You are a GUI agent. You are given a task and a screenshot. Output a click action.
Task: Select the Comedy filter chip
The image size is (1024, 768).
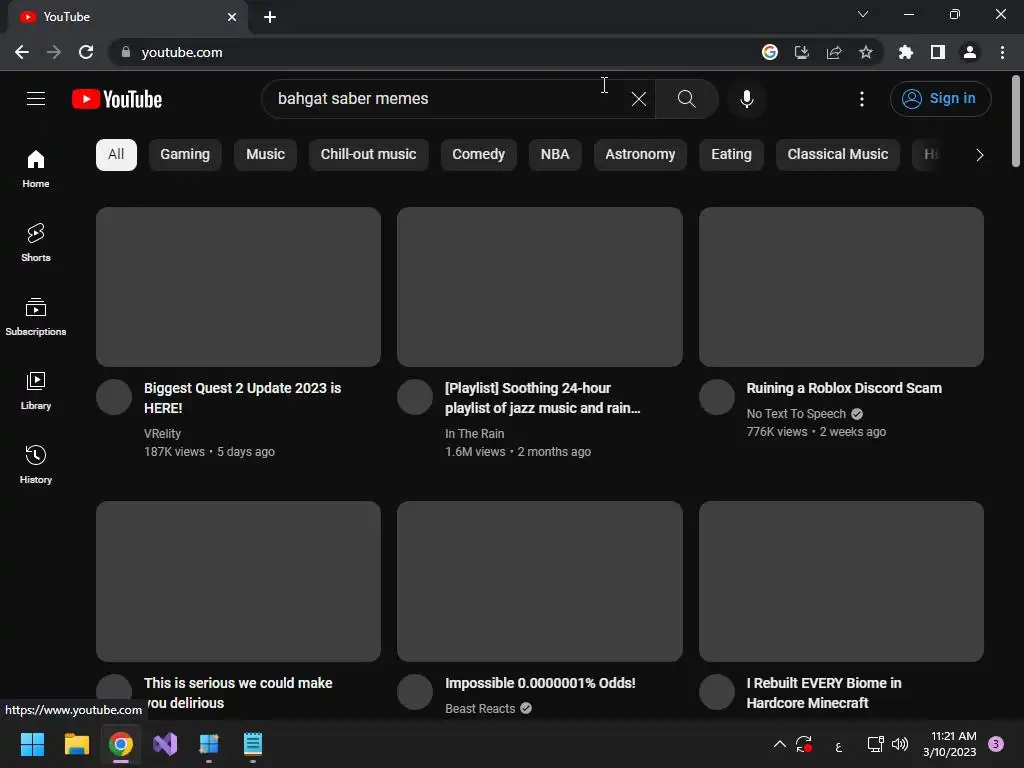(x=479, y=155)
